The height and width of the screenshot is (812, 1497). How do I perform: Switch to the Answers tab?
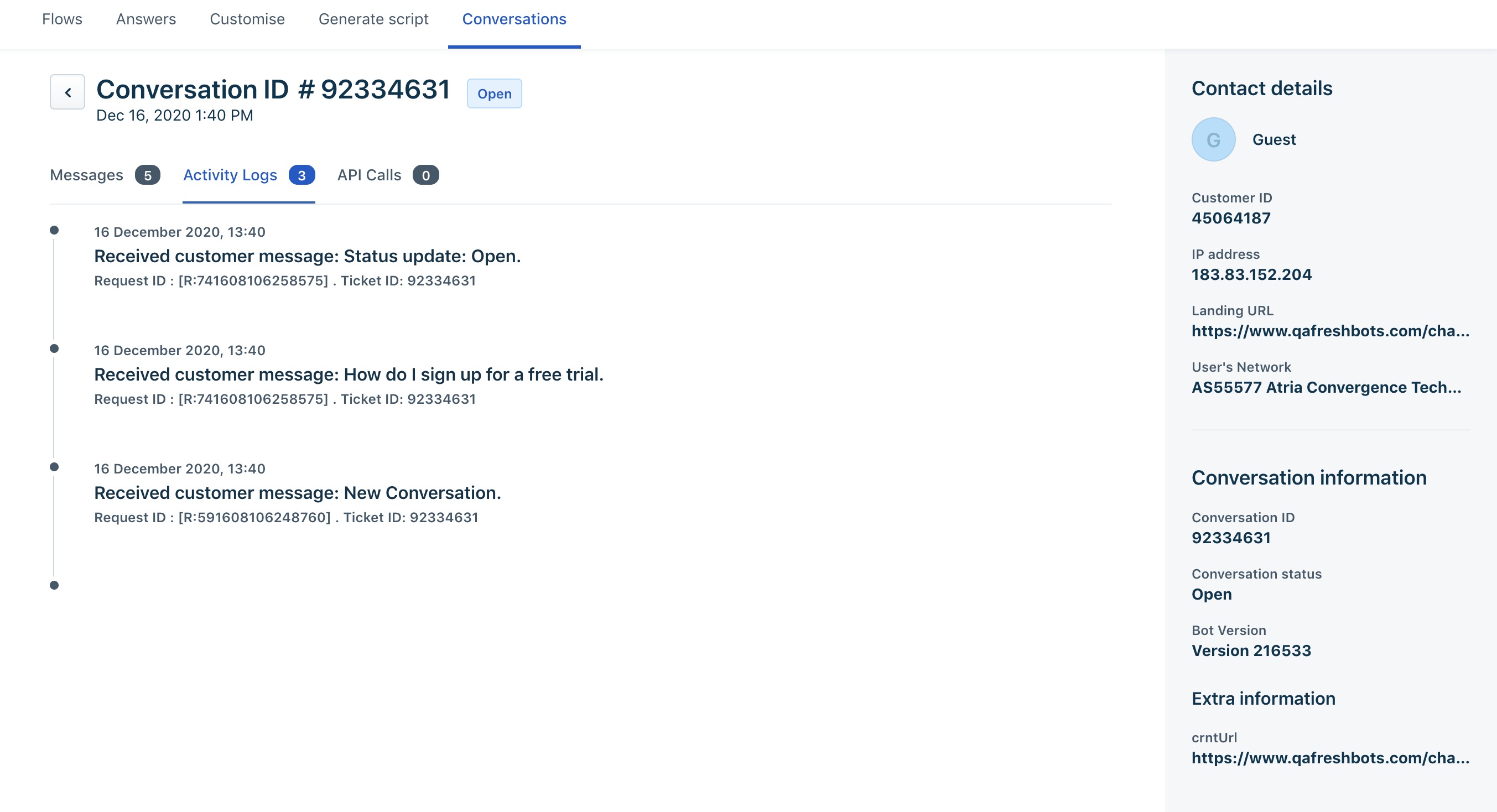click(146, 19)
